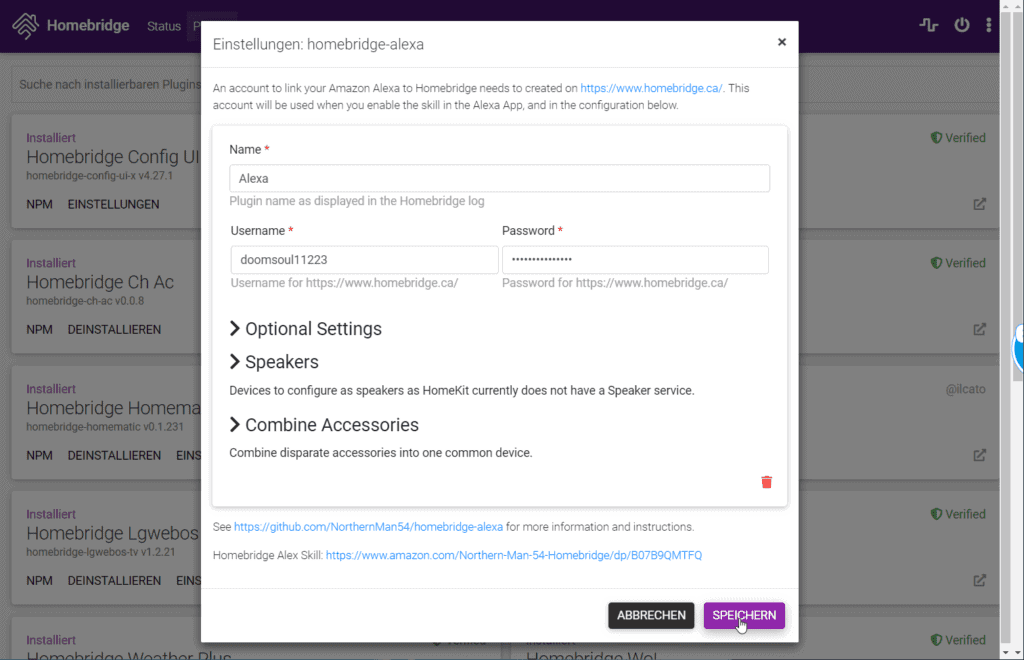Open the homebridge.ca link in the description
This screenshot has width=1024, height=660.
[x=651, y=88]
